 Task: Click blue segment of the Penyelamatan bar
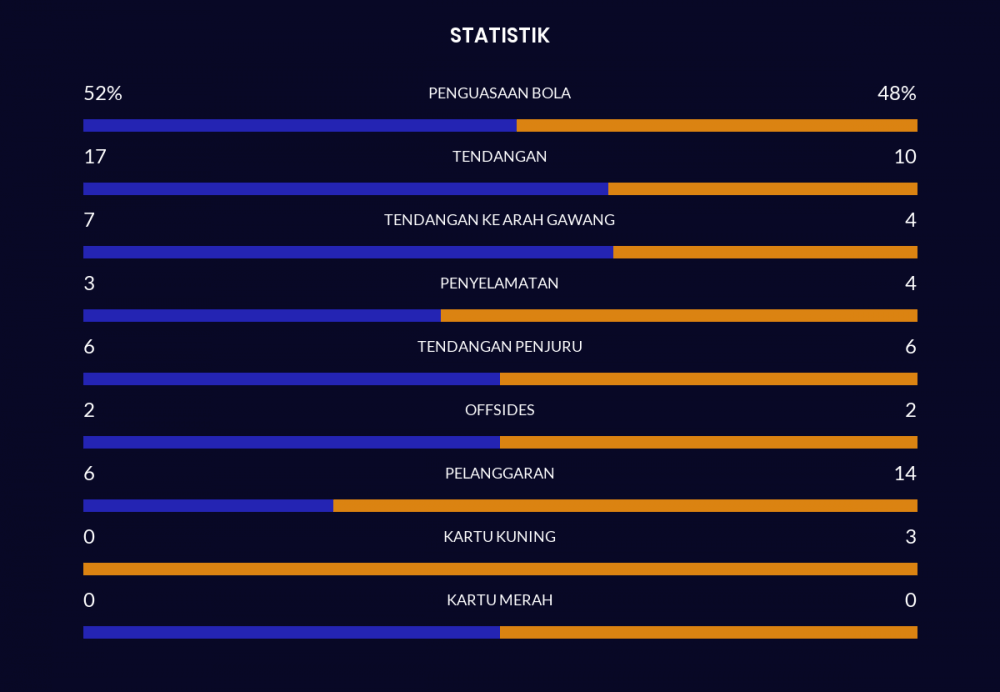pyautogui.click(x=262, y=316)
